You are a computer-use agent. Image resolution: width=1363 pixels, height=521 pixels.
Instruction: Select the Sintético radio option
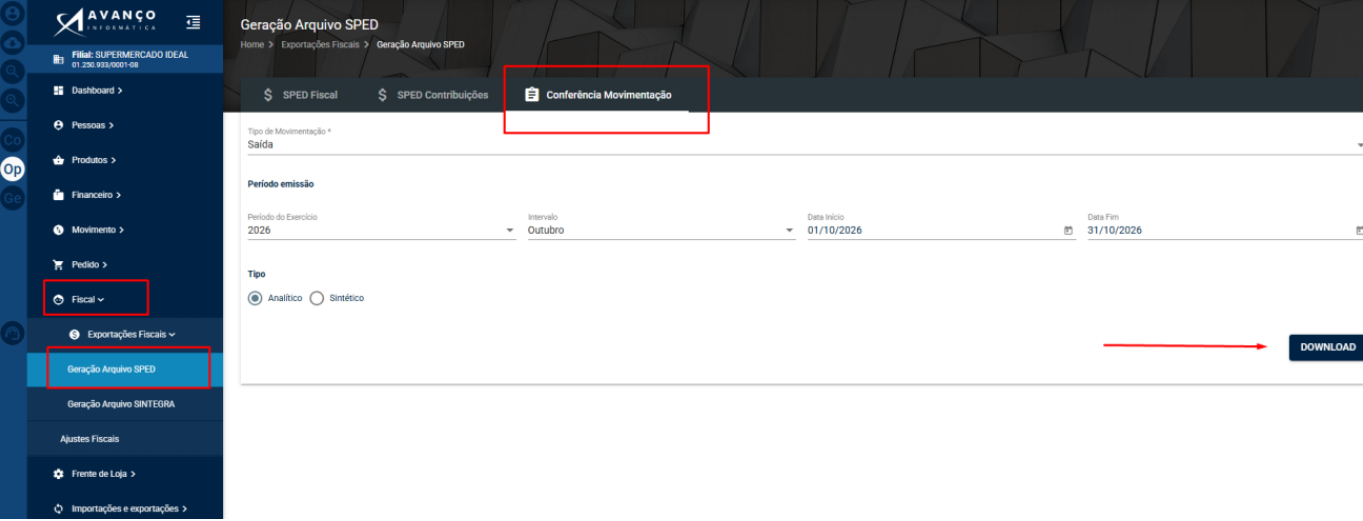(x=317, y=298)
